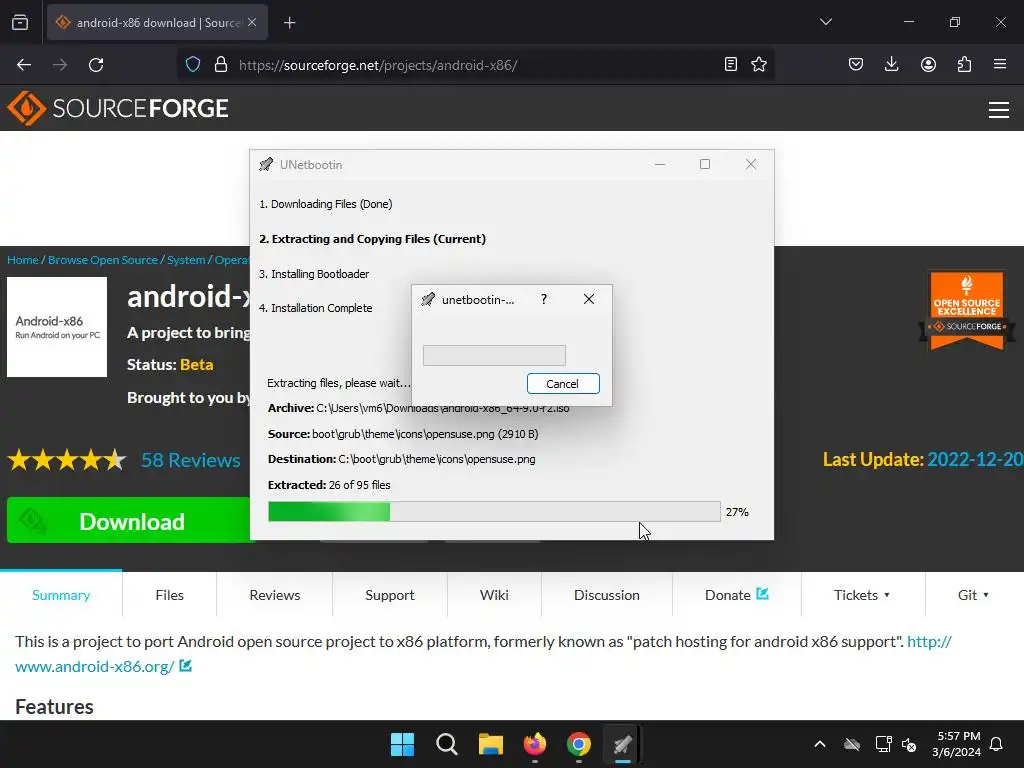Switch to the Files tab
Screen dimensions: 1024x768
[169, 595]
